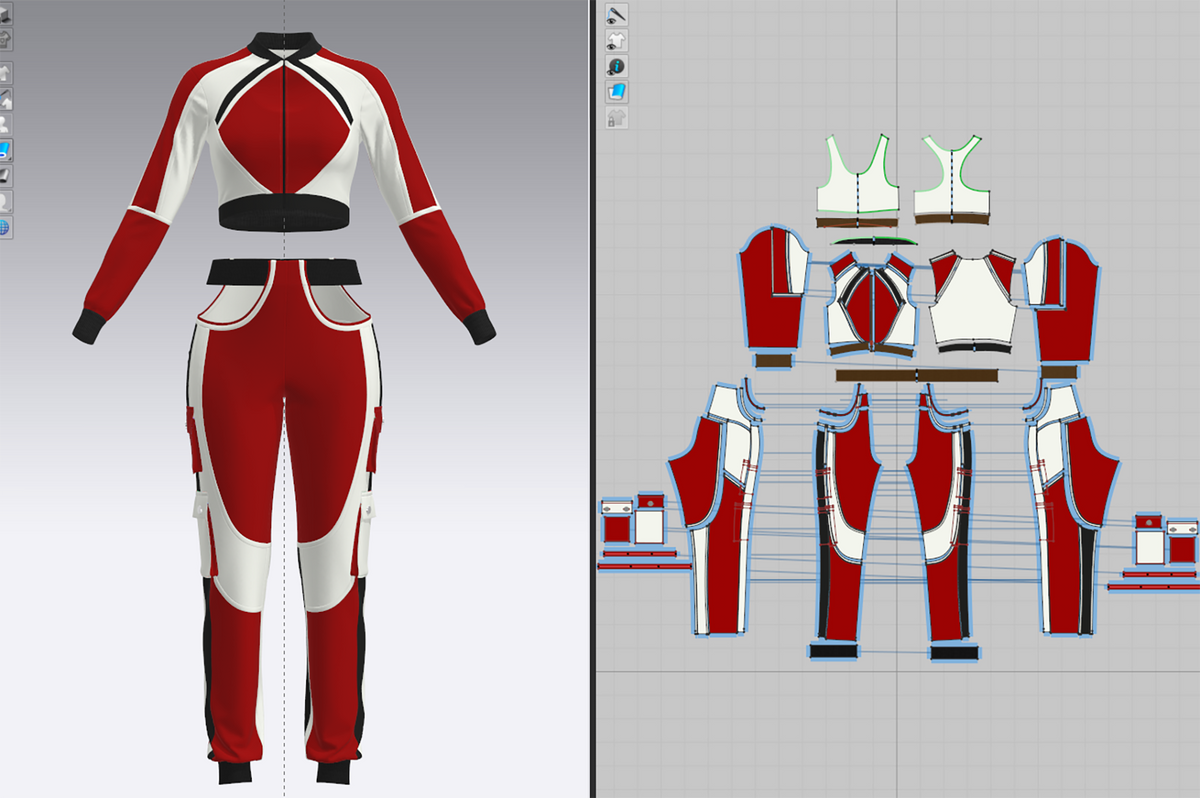Select the blue fabric texture icon in 2D window
This screenshot has height=798, width=1200.
[x=616, y=92]
